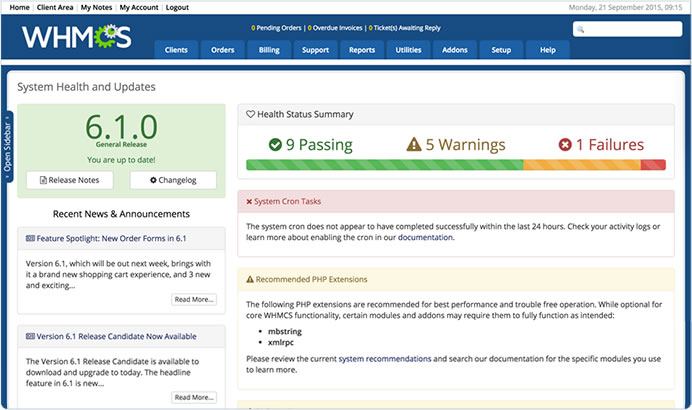Image resolution: width=692 pixels, height=410 pixels.
Task: Open the cron documentation link
Action: 425,237
